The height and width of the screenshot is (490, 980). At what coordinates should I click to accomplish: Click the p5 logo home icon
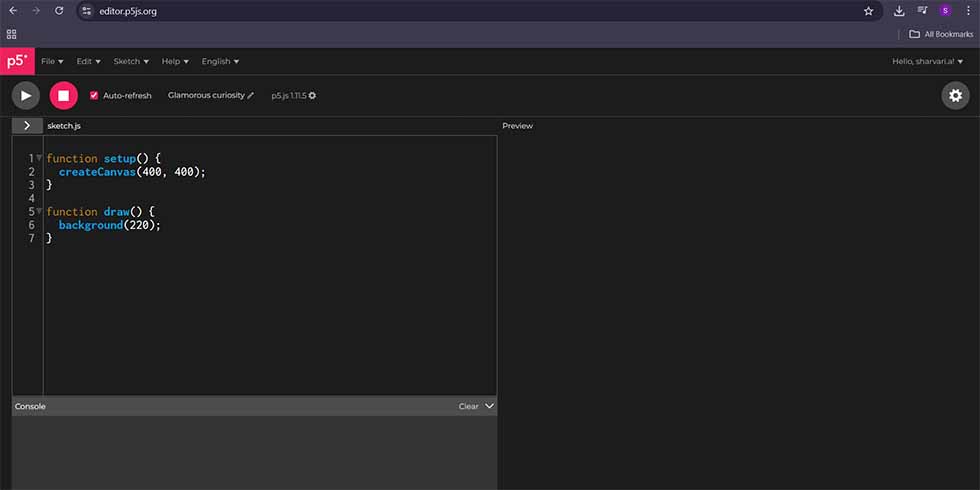[17, 61]
